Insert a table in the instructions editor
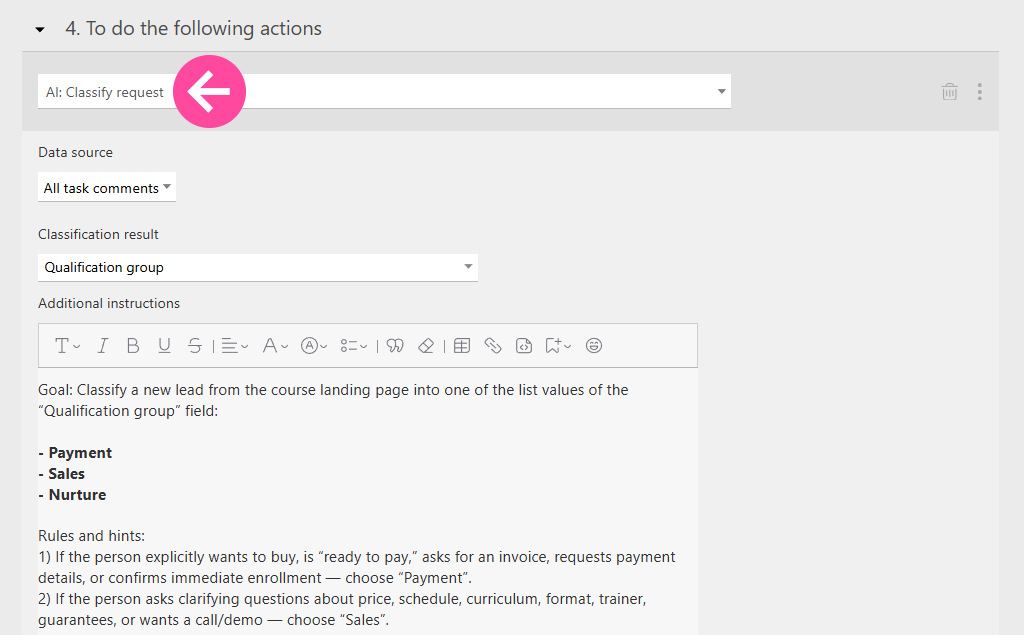1024x635 pixels. (x=462, y=346)
